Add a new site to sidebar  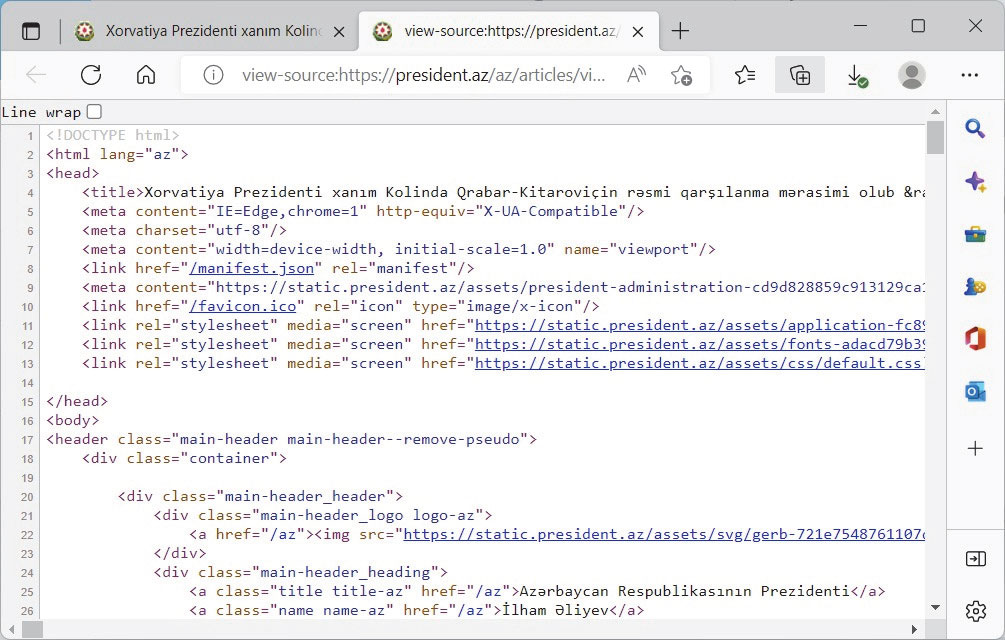(975, 448)
